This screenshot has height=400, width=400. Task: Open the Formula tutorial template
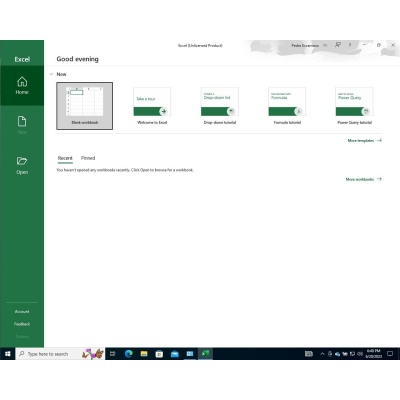click(287, 106)
